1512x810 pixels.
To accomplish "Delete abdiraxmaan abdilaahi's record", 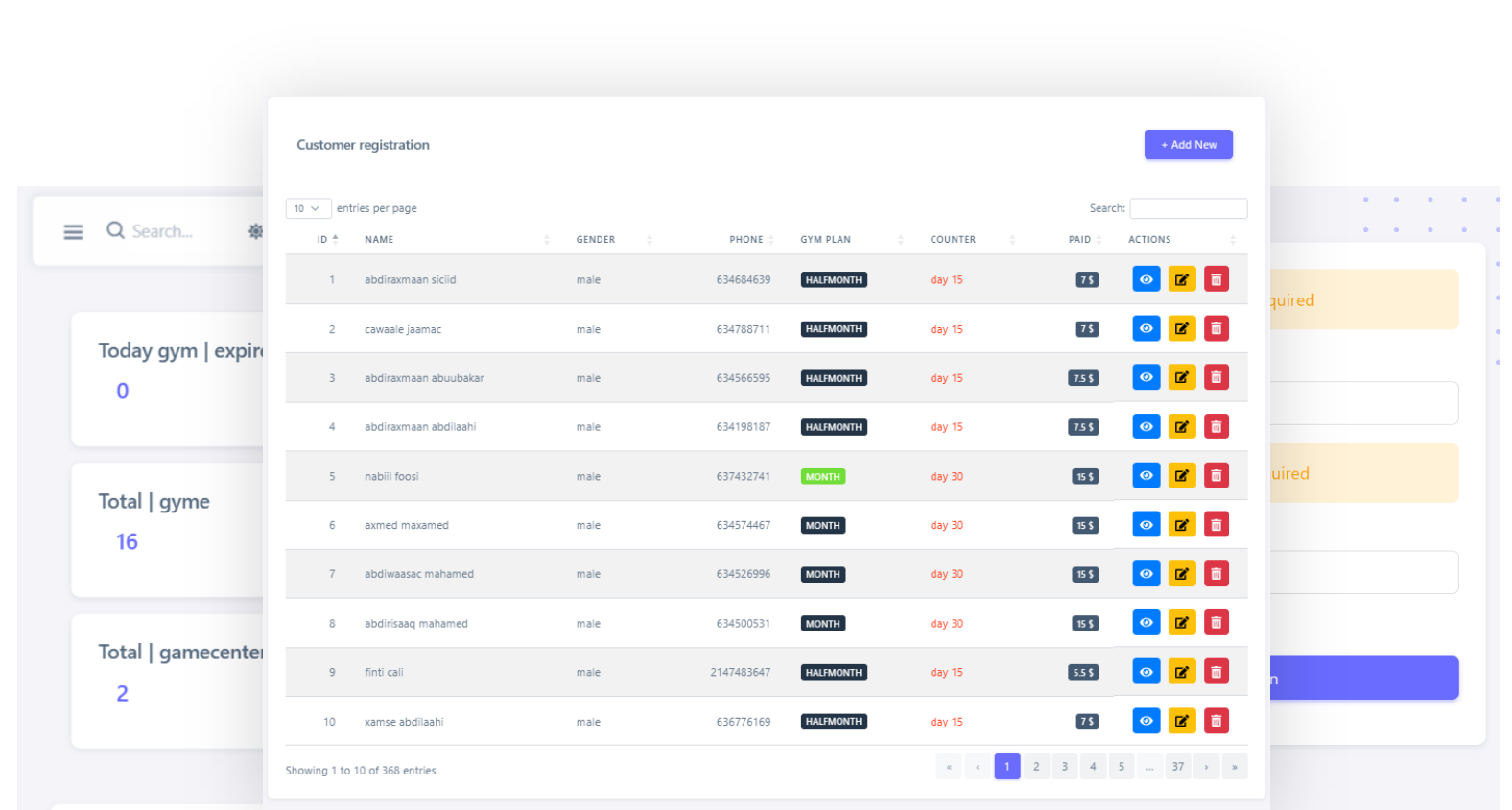I will pyautogui.click(x=1217, y=426).
